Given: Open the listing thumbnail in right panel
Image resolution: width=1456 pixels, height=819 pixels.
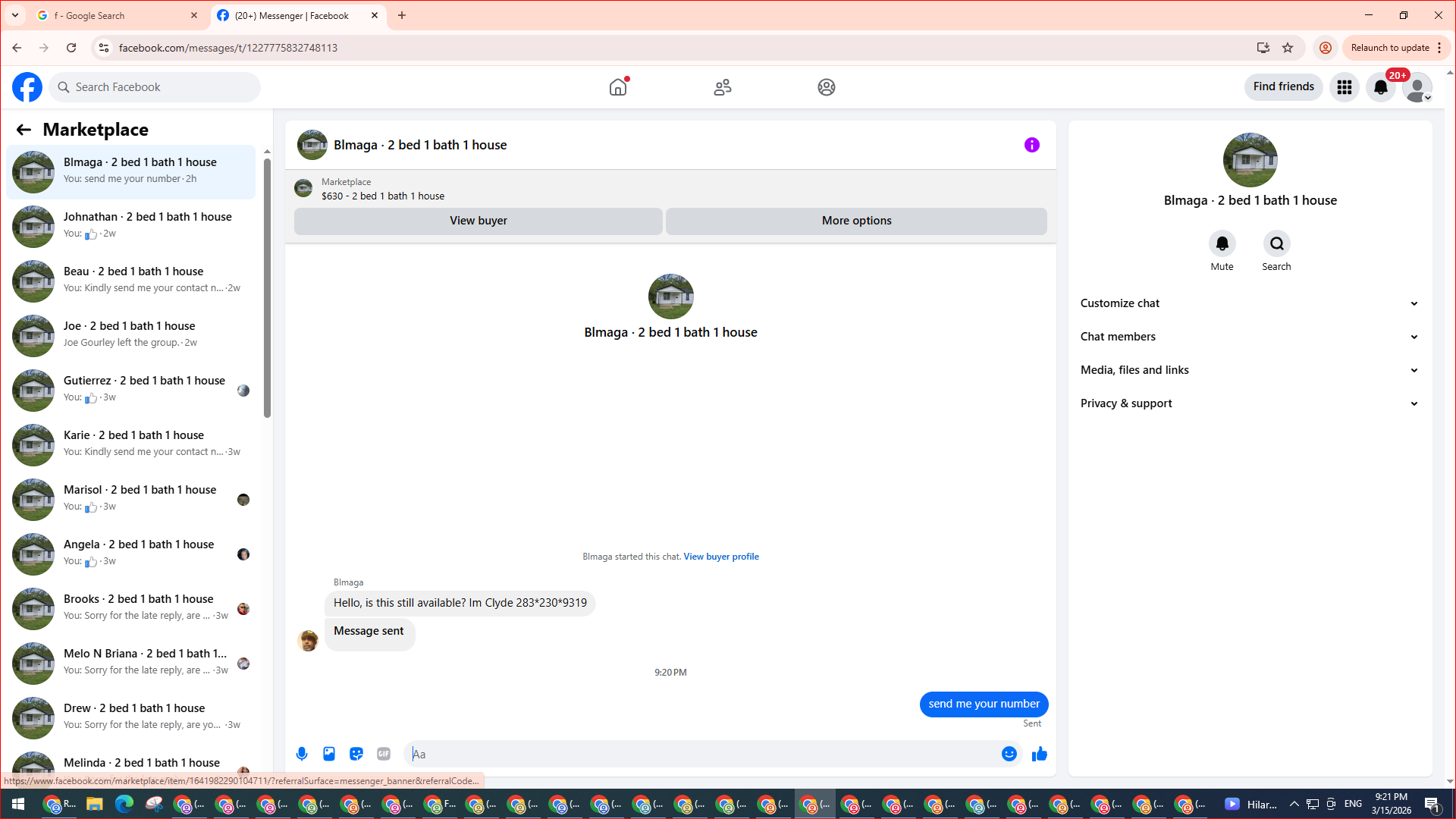Looking at the screenshot, I should click(1250, 160).
